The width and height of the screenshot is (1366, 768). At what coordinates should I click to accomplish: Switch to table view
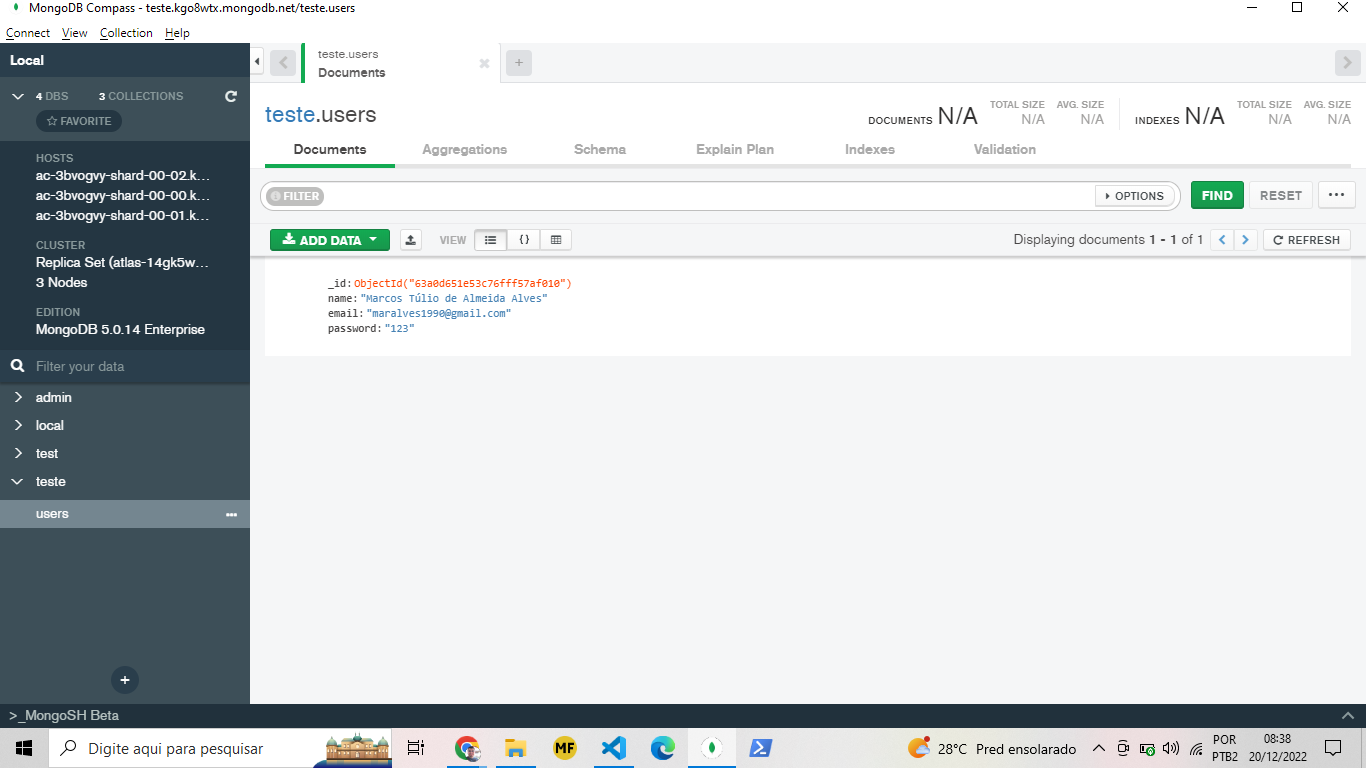556,240
